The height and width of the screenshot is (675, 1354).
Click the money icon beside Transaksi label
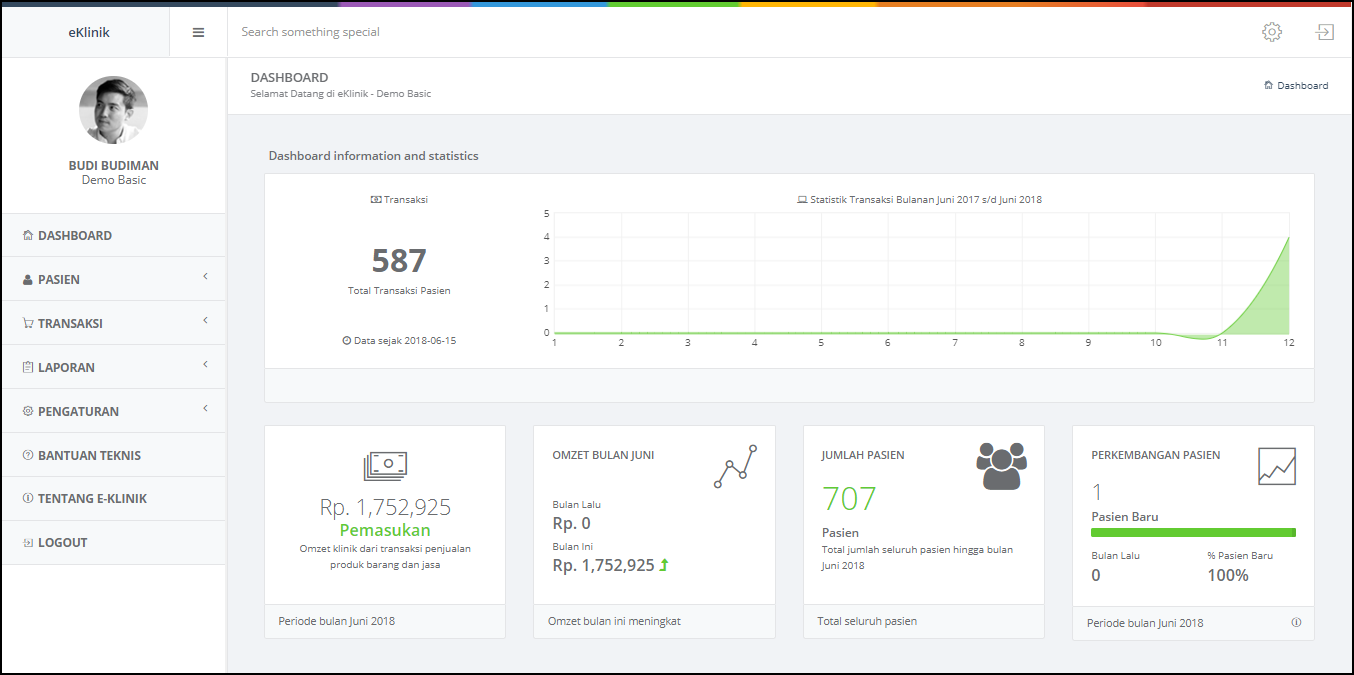tap(376, 200)
